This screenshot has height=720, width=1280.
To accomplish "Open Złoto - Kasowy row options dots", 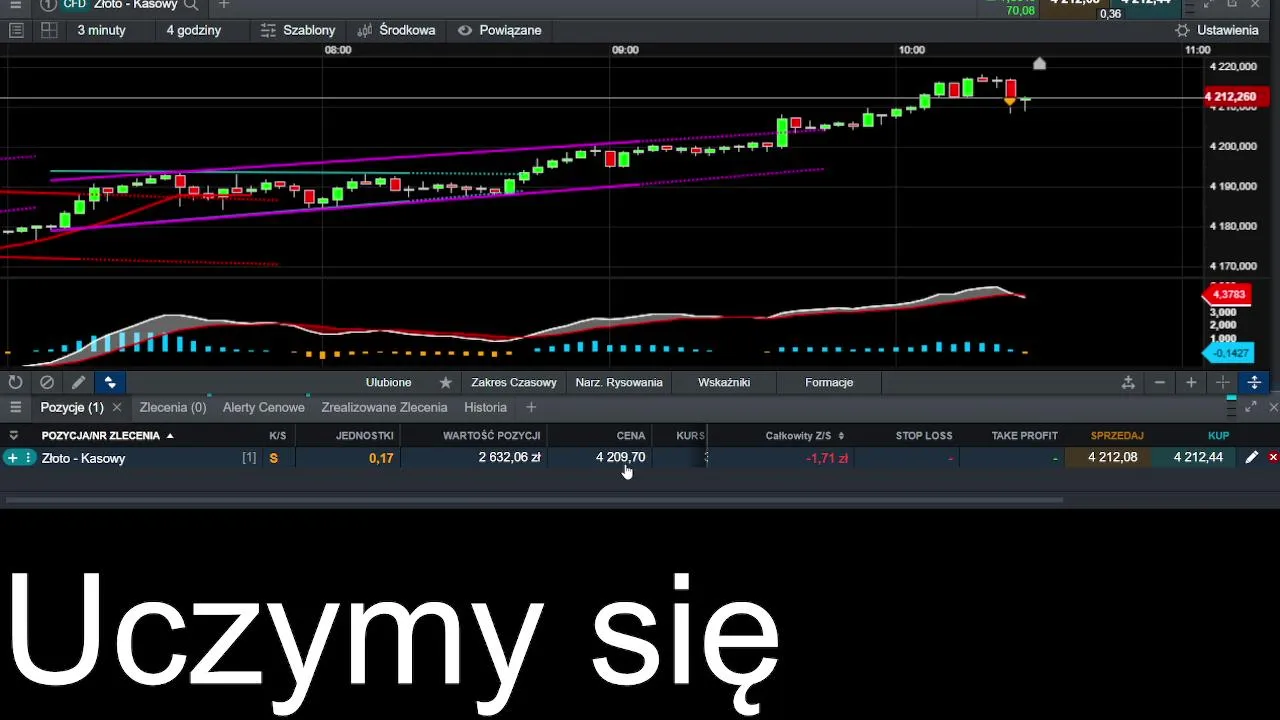I will point(29,458).
